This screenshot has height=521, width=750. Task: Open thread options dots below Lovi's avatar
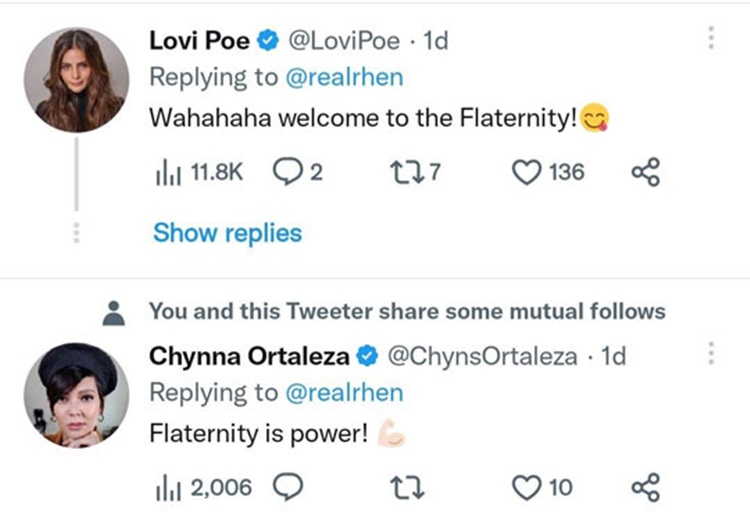(76, 232)
